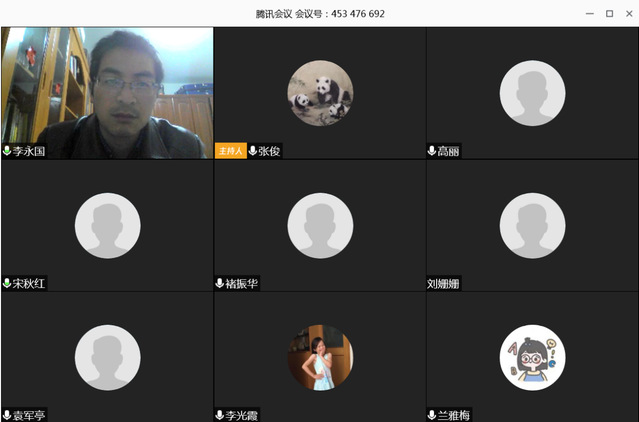
Task: Click 李光霞's photo avatar
Action: pyautogui.click(x=320, y=357)
